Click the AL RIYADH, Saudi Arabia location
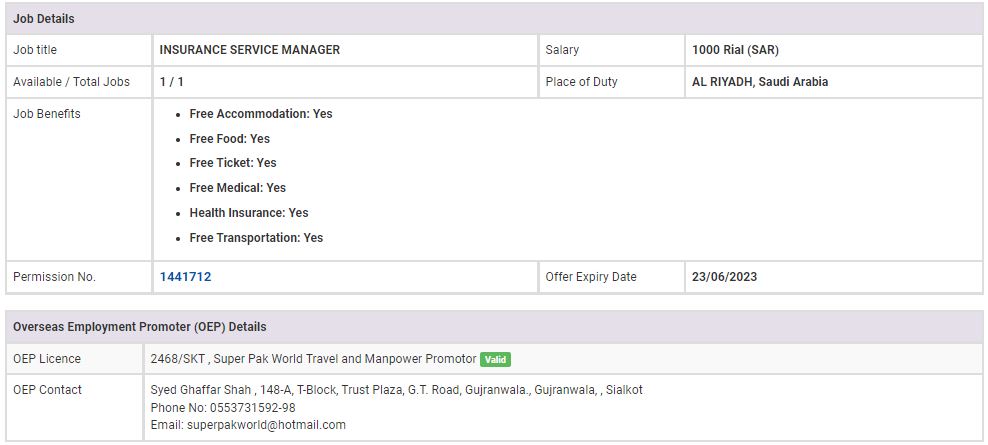 click(x=760, y=82)
